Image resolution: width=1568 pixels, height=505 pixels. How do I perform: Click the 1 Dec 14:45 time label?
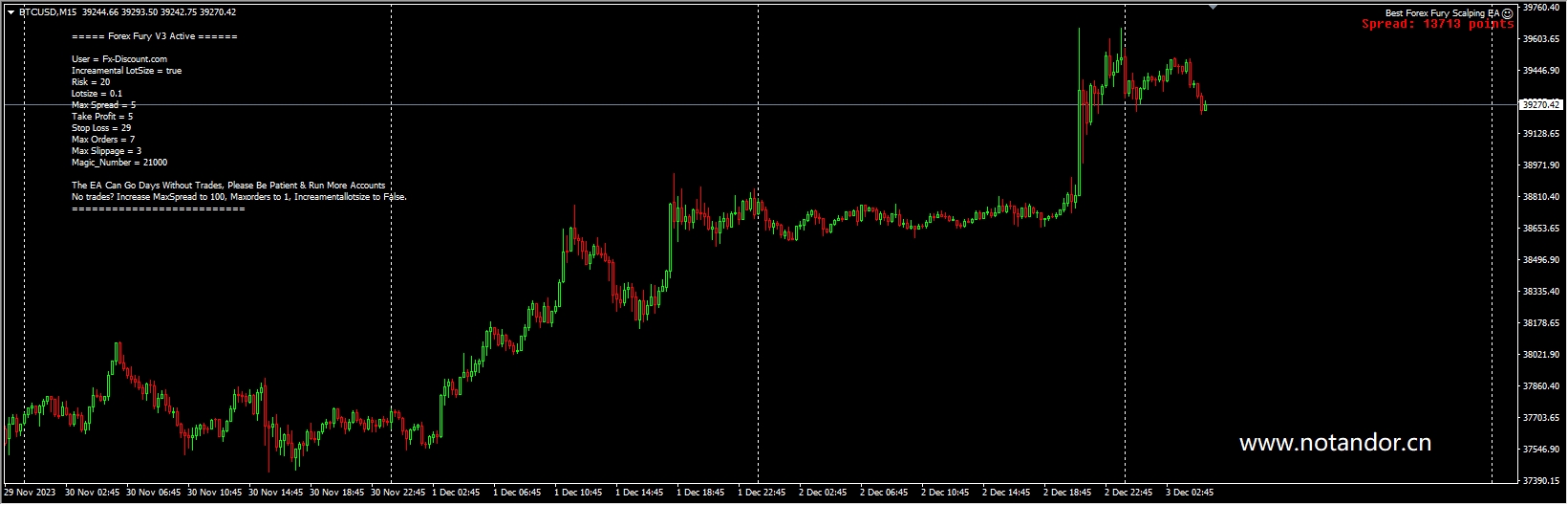(639, 494)
